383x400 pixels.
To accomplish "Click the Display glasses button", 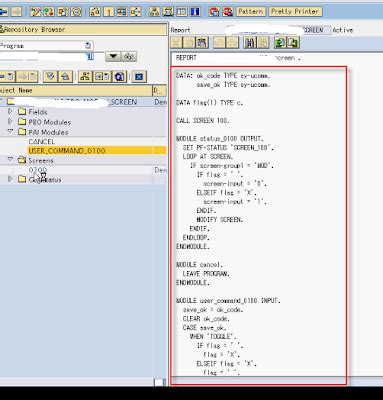I will coord(129,56).
